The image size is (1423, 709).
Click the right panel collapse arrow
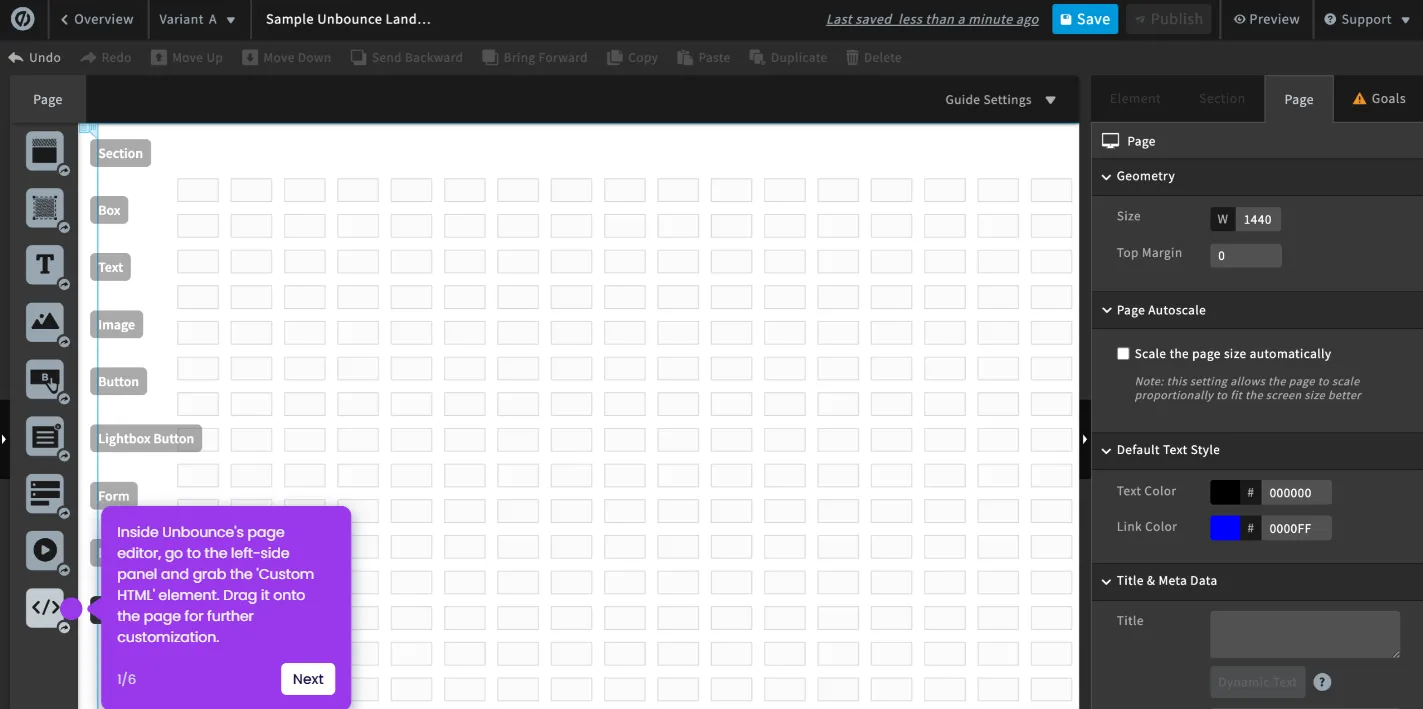coord(1085,439)
